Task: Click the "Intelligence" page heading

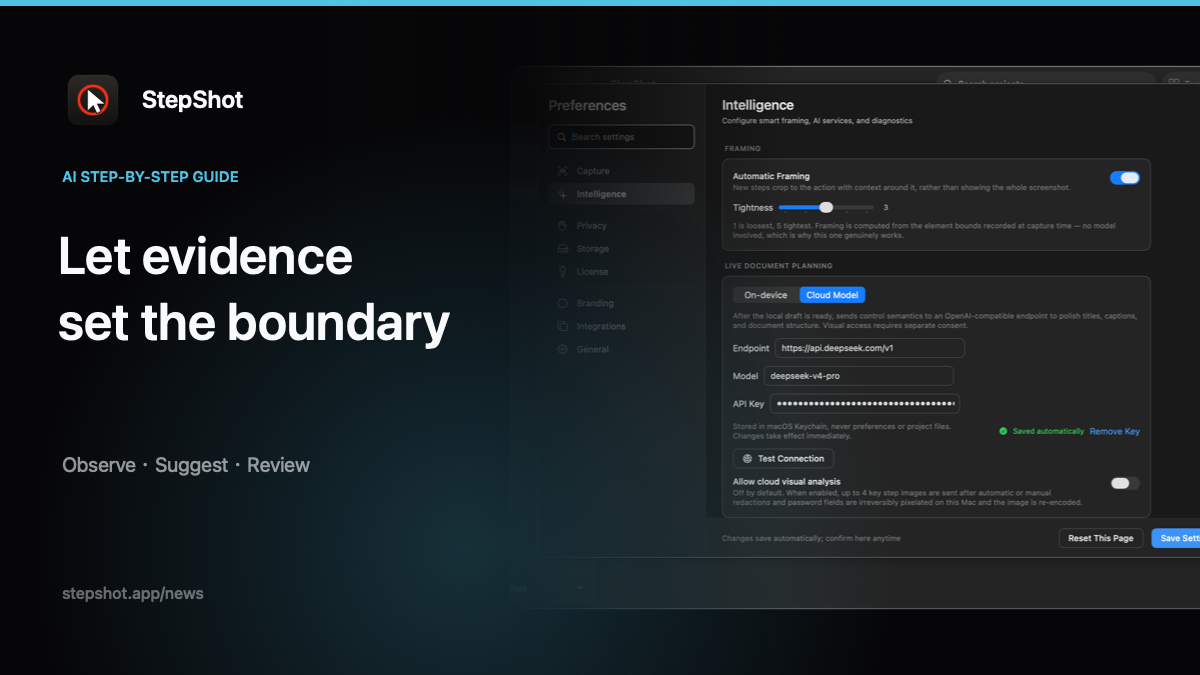Action: pos(758,105)
